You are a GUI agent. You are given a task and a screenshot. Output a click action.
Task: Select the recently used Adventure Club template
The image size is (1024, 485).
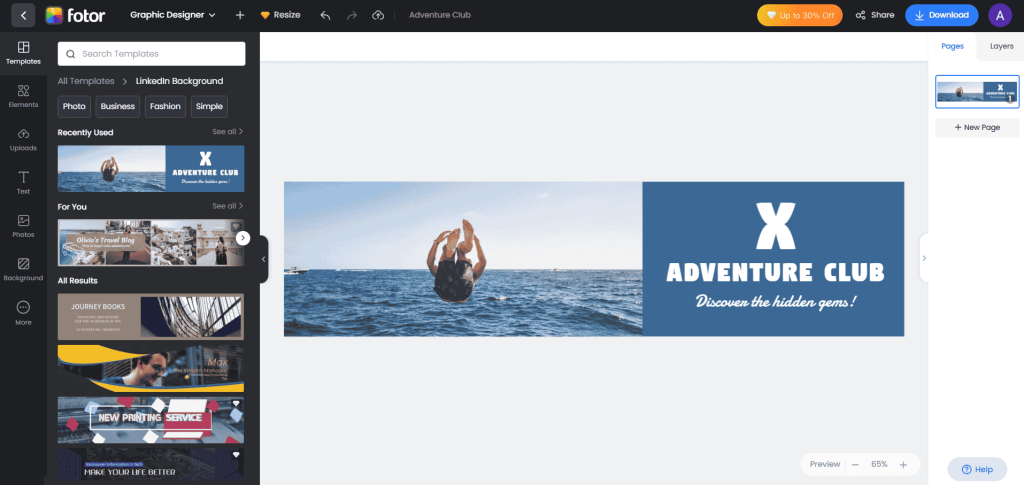coord(151,168)
